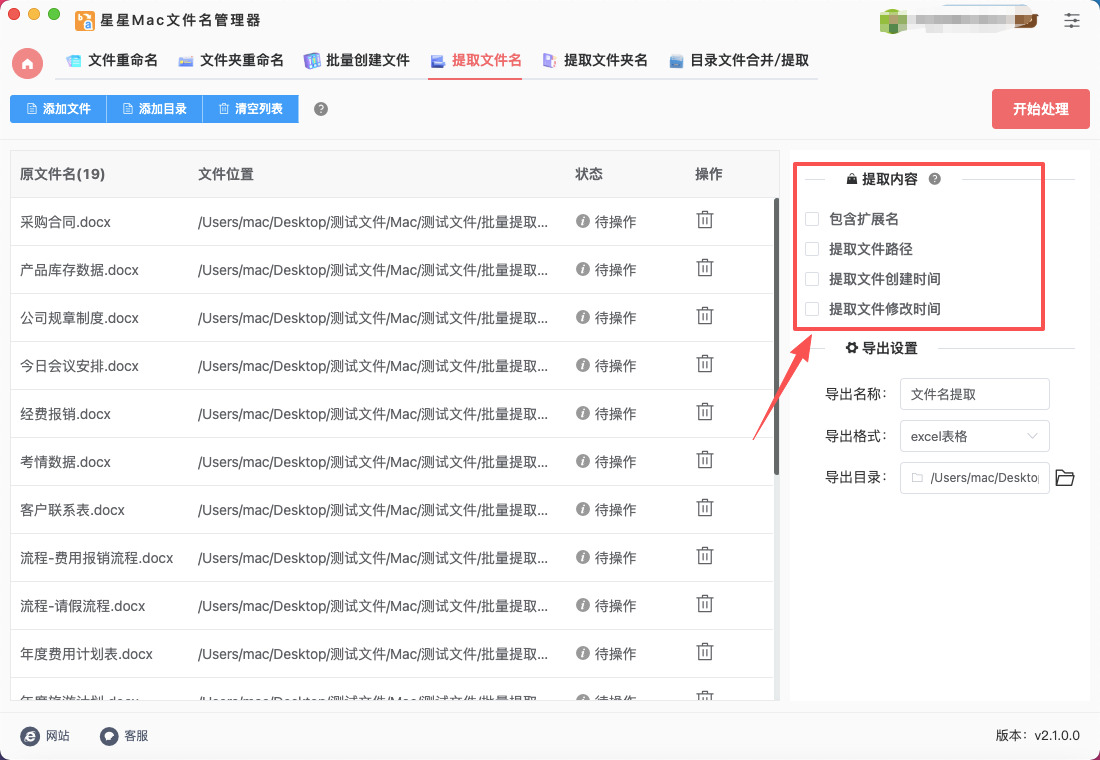Click the help question mark beside 清空列表
Viewport: 1100px width, 760px height.
pyautogui.click(x=321, y=109)
